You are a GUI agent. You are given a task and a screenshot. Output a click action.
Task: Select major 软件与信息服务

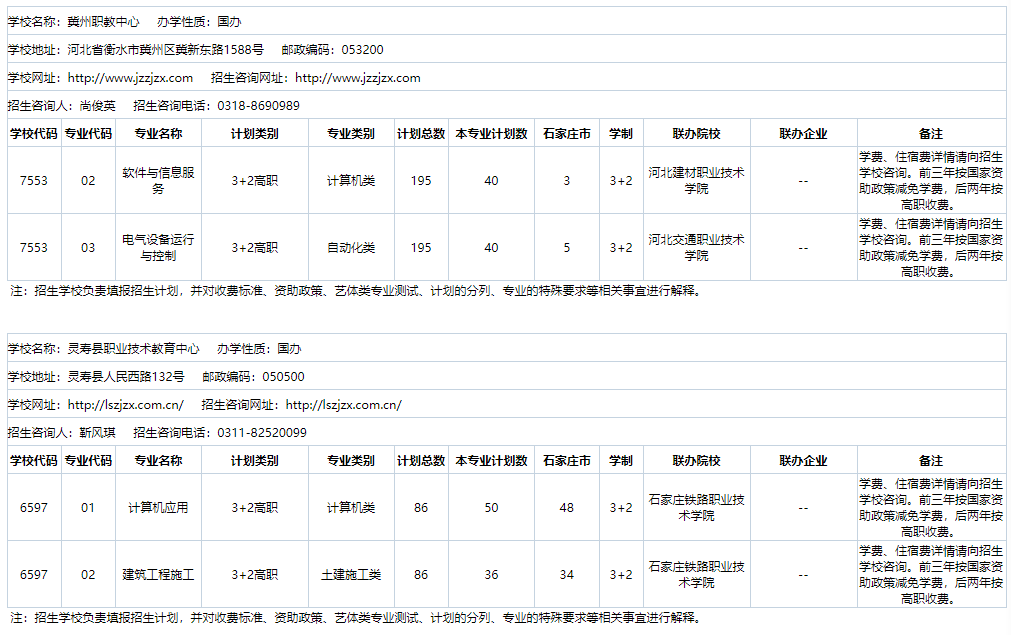[157, 181]
